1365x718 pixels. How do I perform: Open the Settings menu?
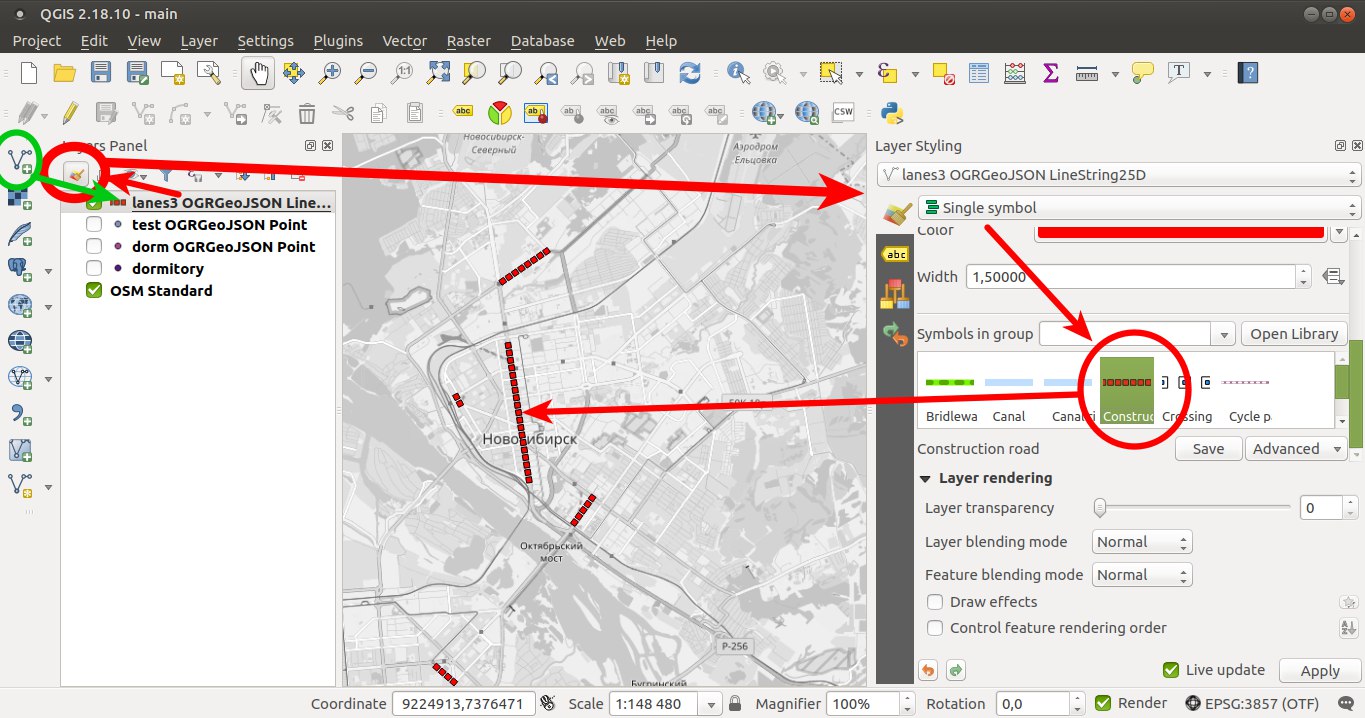(x=265, y=41)
